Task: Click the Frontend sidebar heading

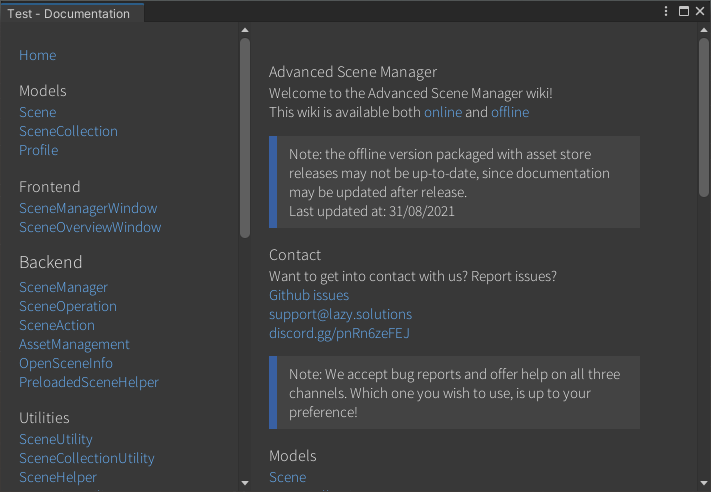Action: [50, 187]
